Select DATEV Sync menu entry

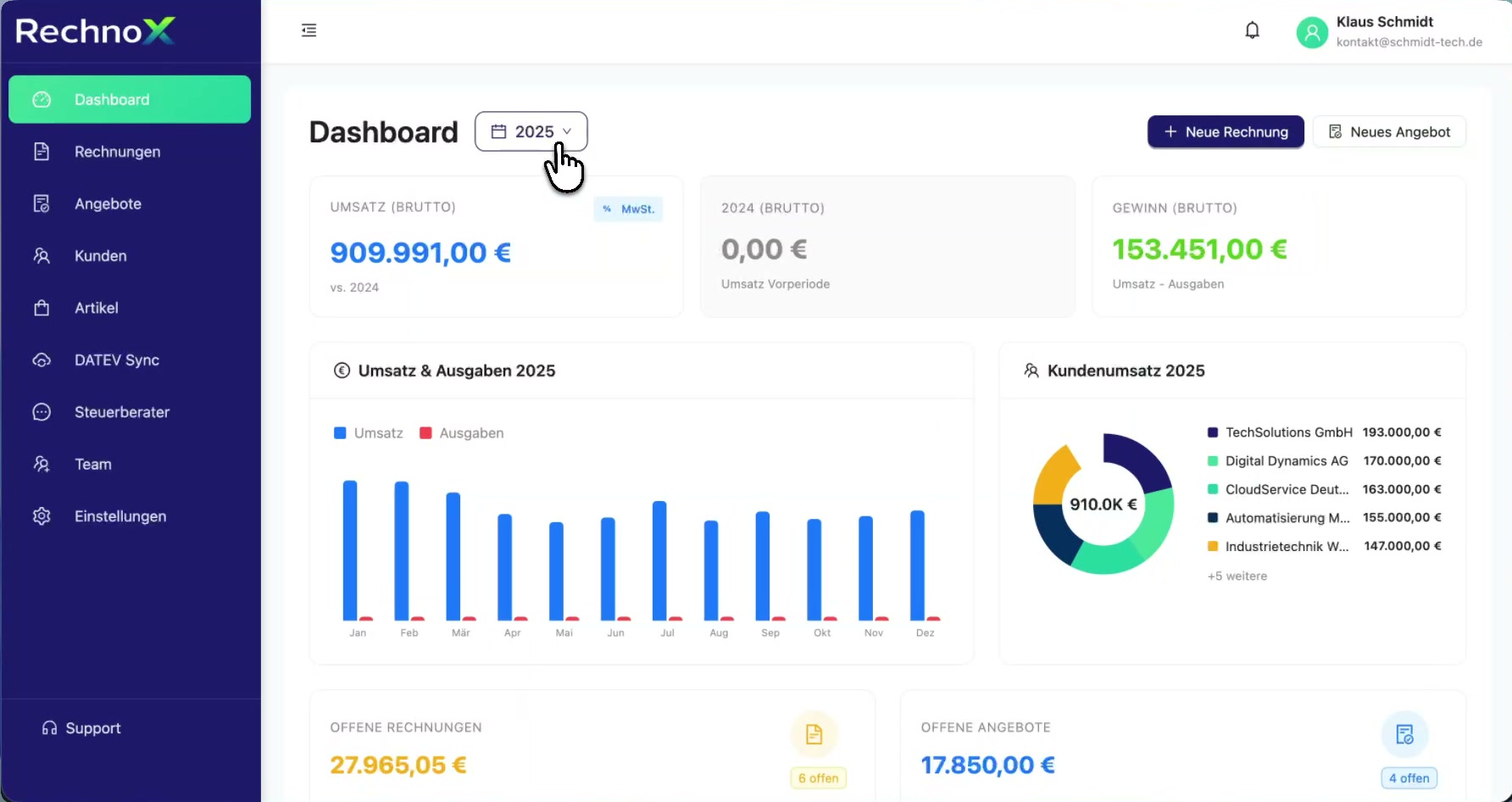(x=130, y=360)
